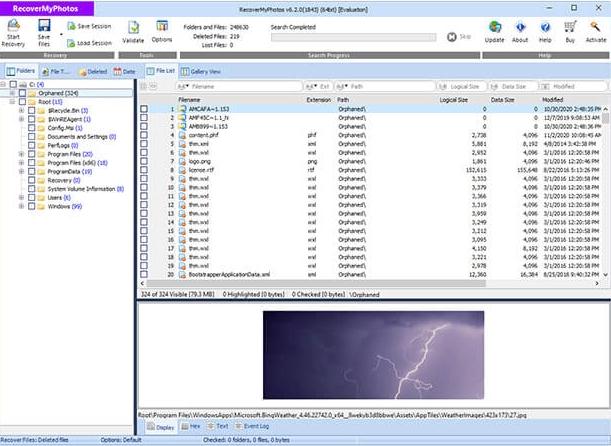The height and width of the screenshot is (446, 611).
Task: Open the Save Files dropdown arrow
Action: pos(61,33)
